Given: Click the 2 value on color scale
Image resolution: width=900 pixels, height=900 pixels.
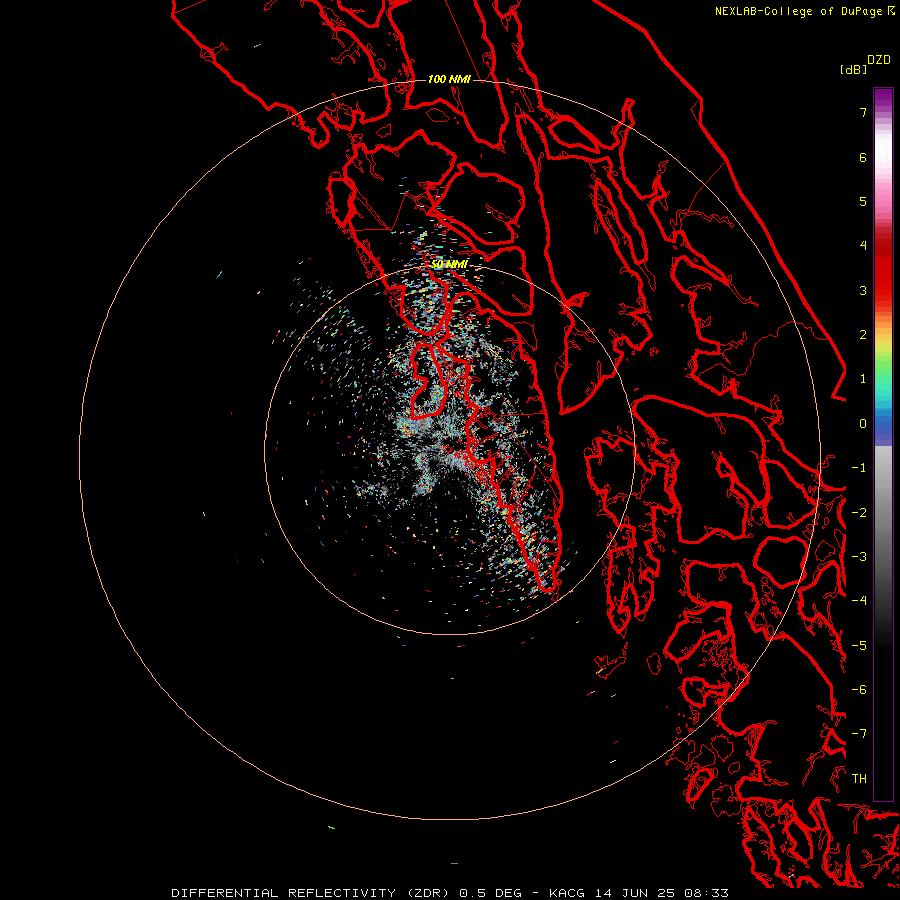Looking at the screenshot, I should 863,335.
